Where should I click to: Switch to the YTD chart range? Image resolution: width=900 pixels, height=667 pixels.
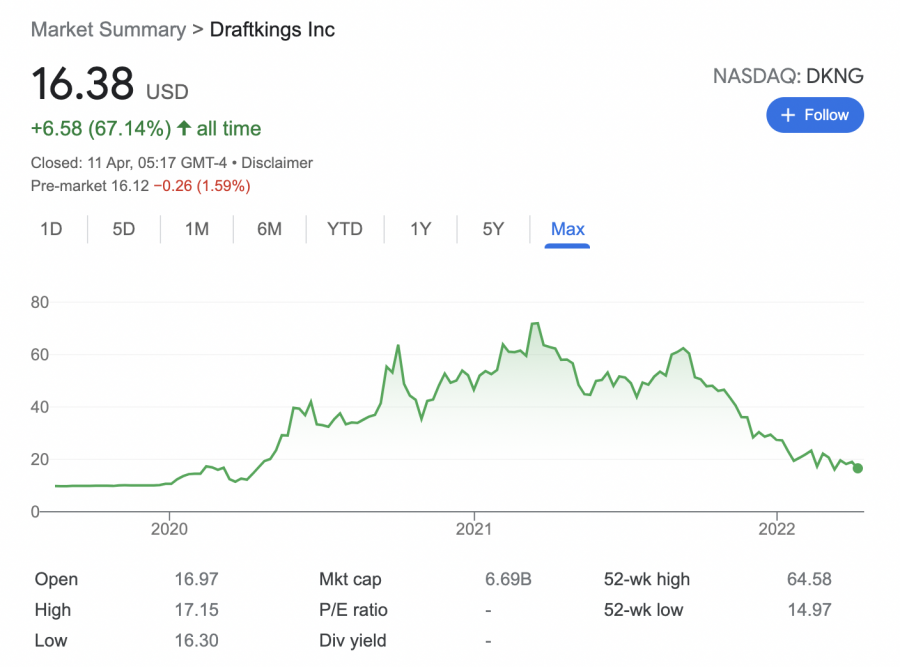click(x=344, y=229)
